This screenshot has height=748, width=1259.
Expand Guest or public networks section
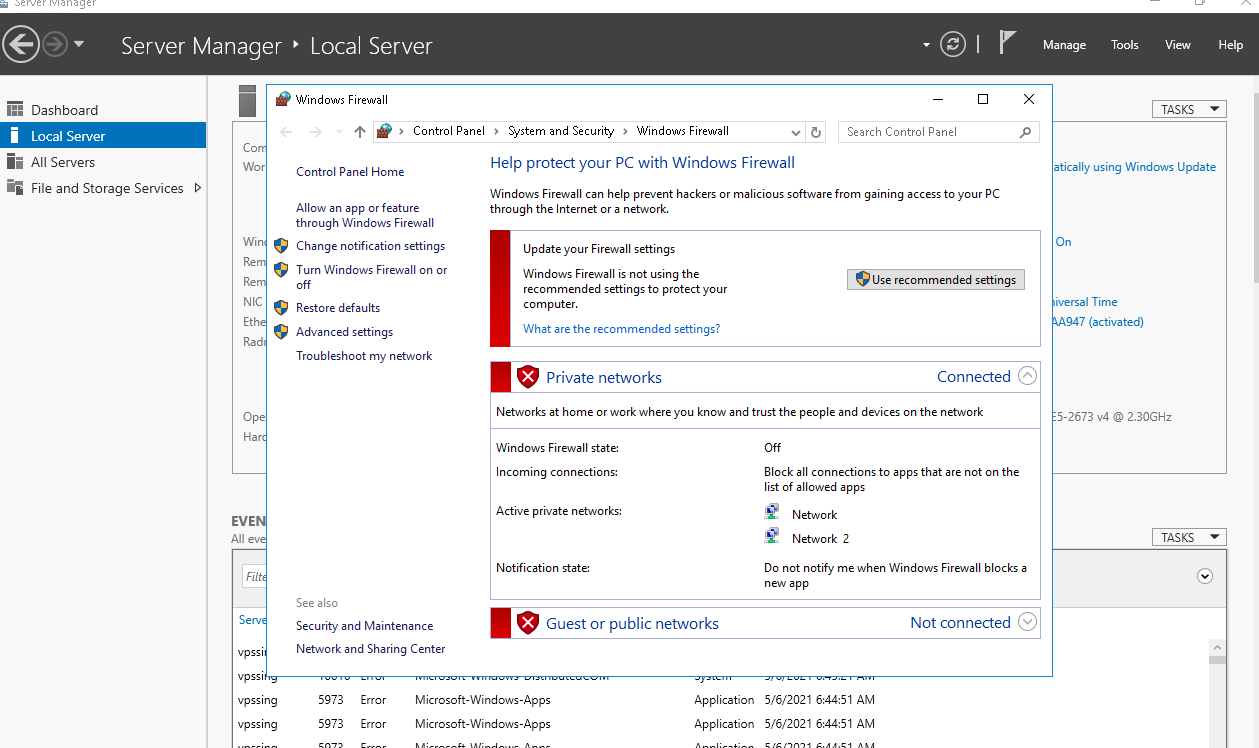point(1027,622)
